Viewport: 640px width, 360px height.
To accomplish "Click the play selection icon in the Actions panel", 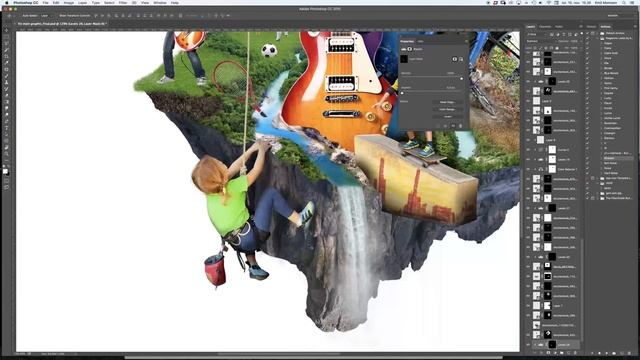I will tap(607, 353).
